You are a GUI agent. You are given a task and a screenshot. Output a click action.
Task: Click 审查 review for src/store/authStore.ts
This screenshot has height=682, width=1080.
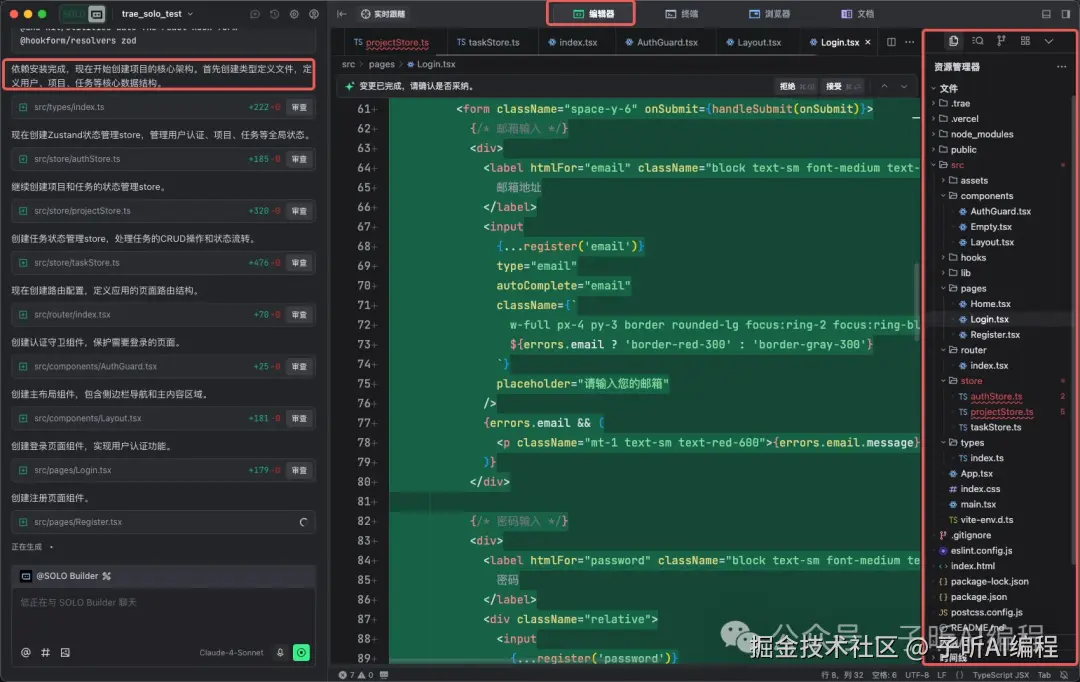tap(300, 159)
